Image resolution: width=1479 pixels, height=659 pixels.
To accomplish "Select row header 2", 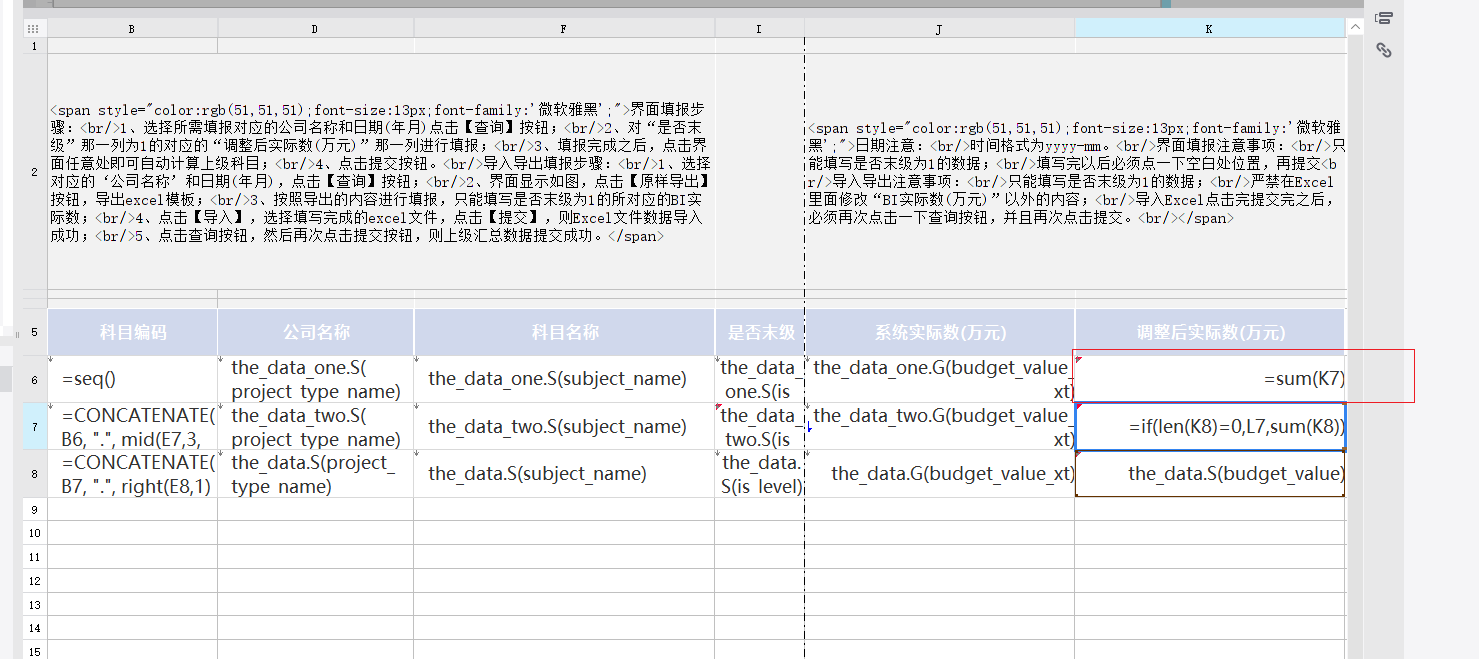I will [x=35, y=172].
